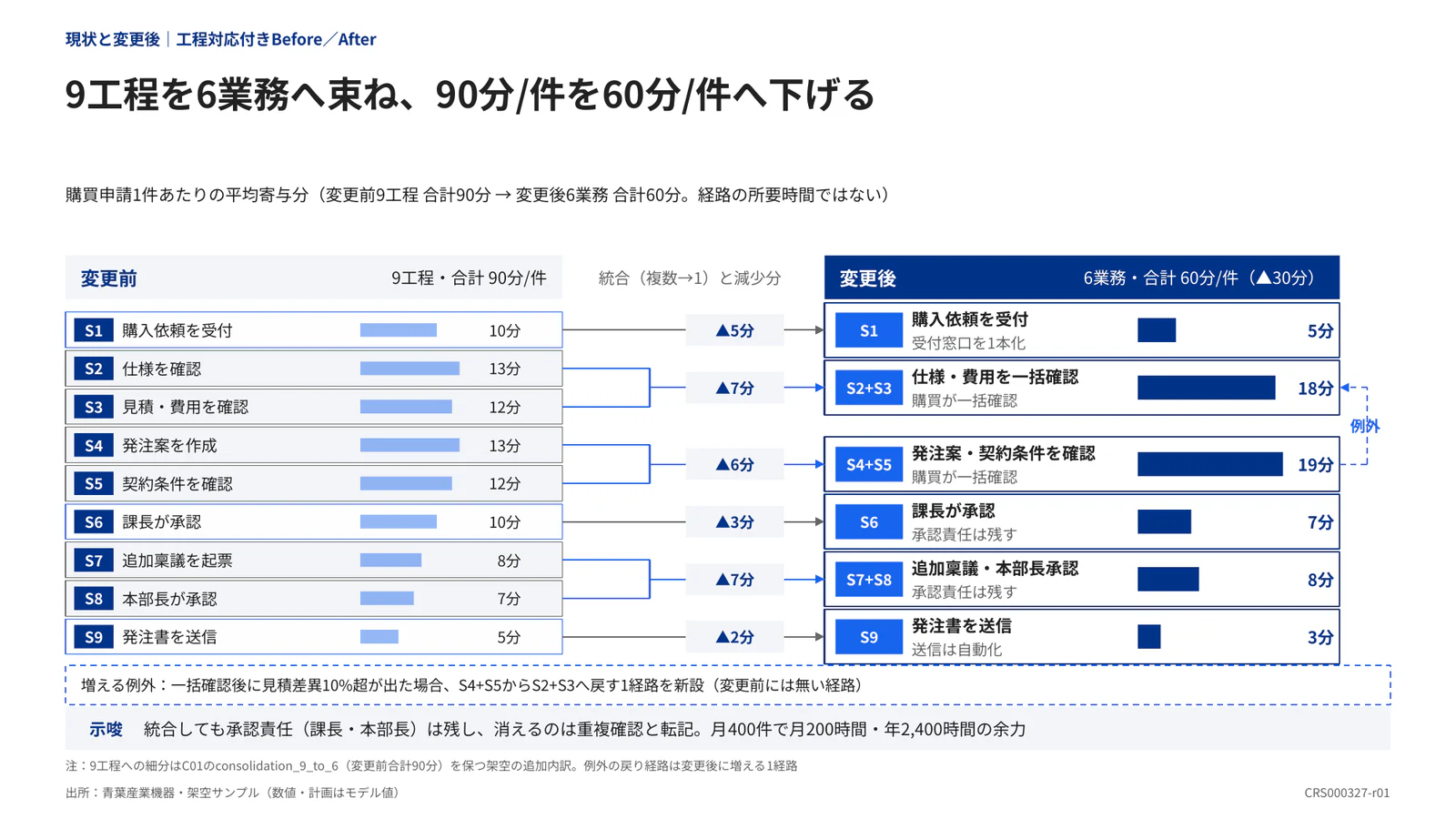The width and height of the screenshot is (1456, 819).
Task: Click the "変更後" column header
Action: pos(867,278)
